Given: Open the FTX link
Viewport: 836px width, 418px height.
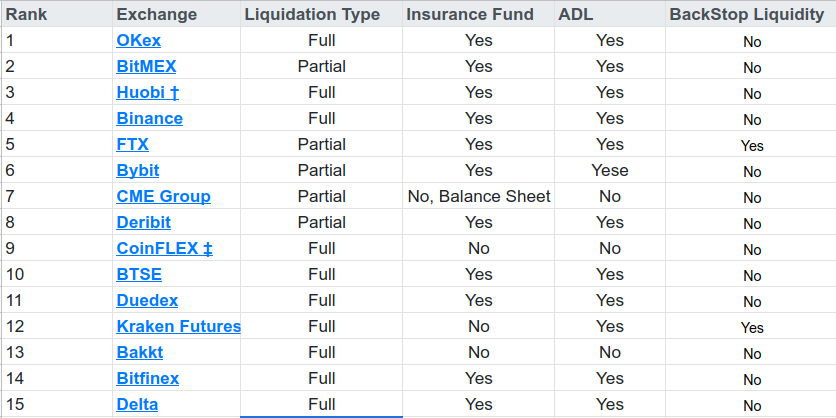Looking at the screenshot, I should [x=132, y=144].
